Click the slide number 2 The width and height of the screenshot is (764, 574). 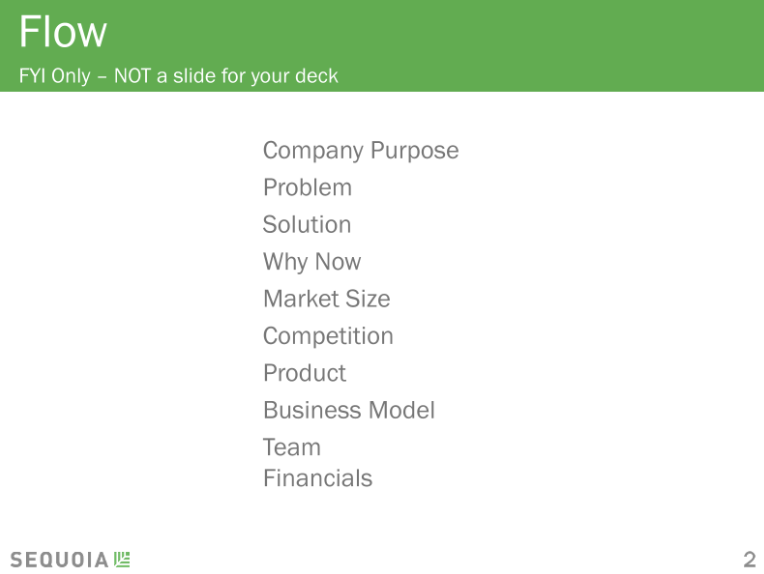750,559
